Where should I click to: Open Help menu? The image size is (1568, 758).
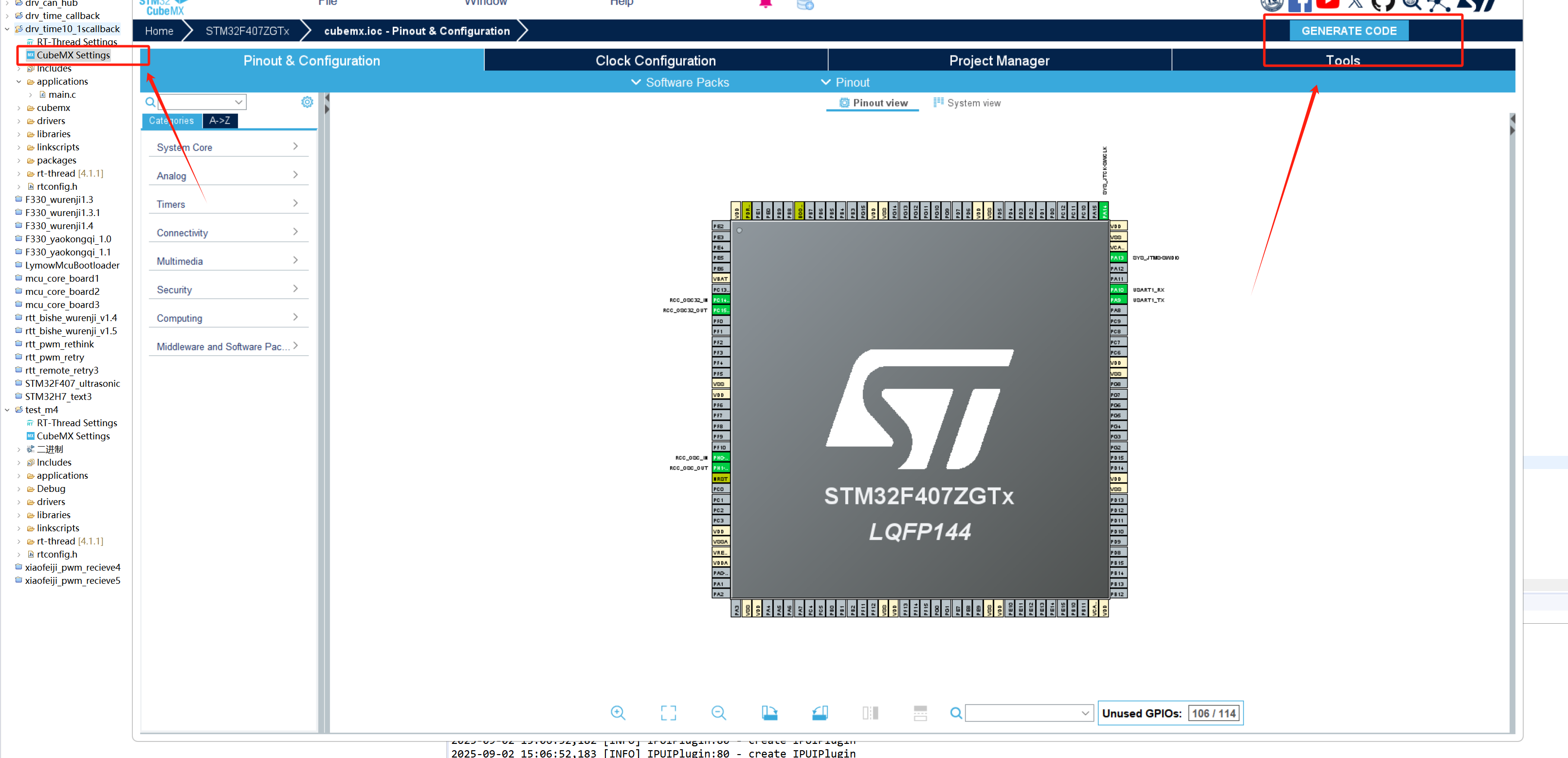[621, 3]
